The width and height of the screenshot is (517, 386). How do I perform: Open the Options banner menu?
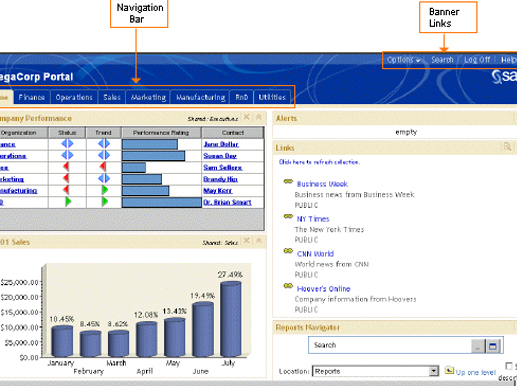click(x=403, y=60)
